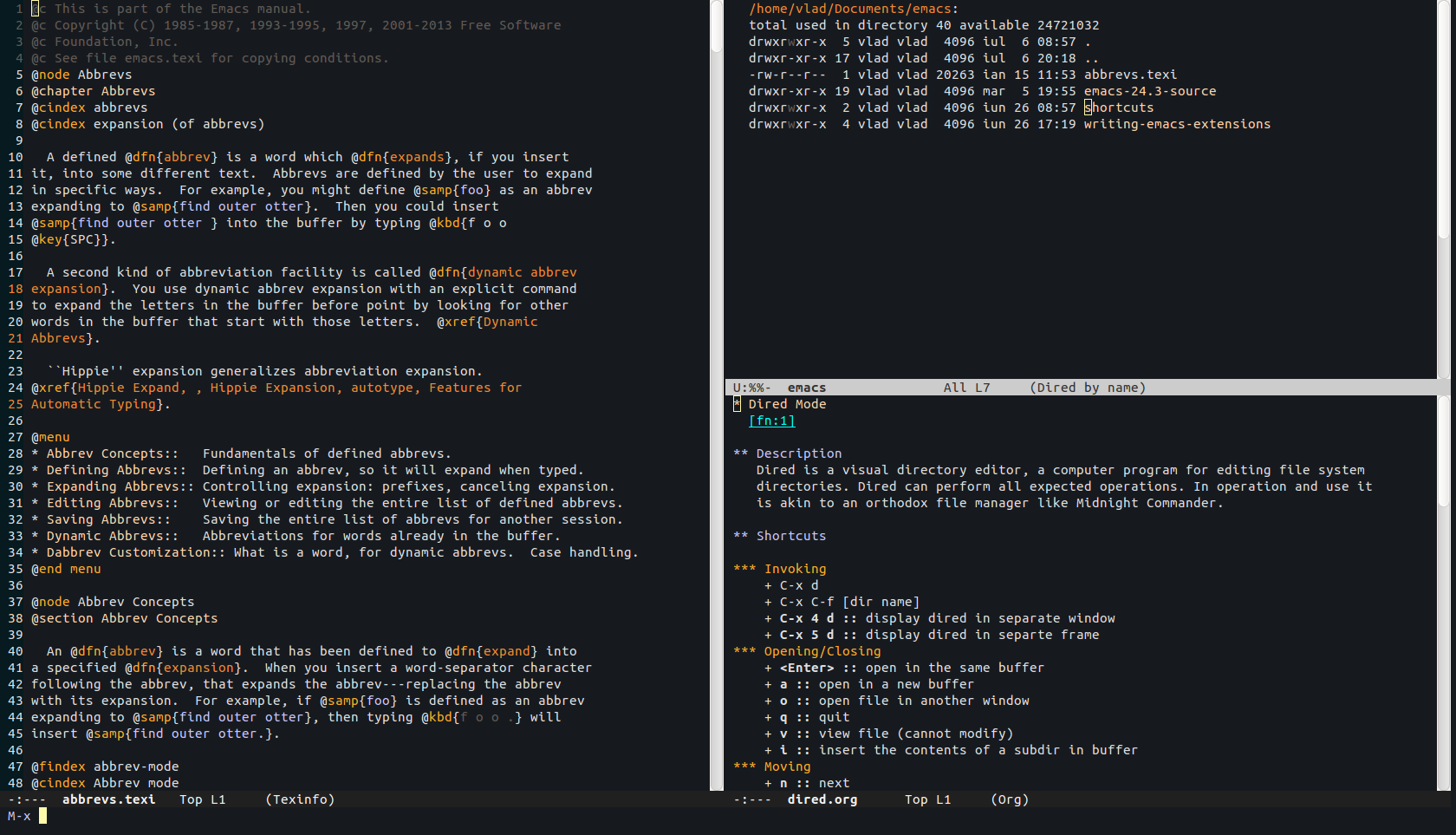The width and height of the screenshot is (1456, 835).
Task: Click the '* Expanding Abbrevs::' menu entry
Action: (x=113, y=486)
